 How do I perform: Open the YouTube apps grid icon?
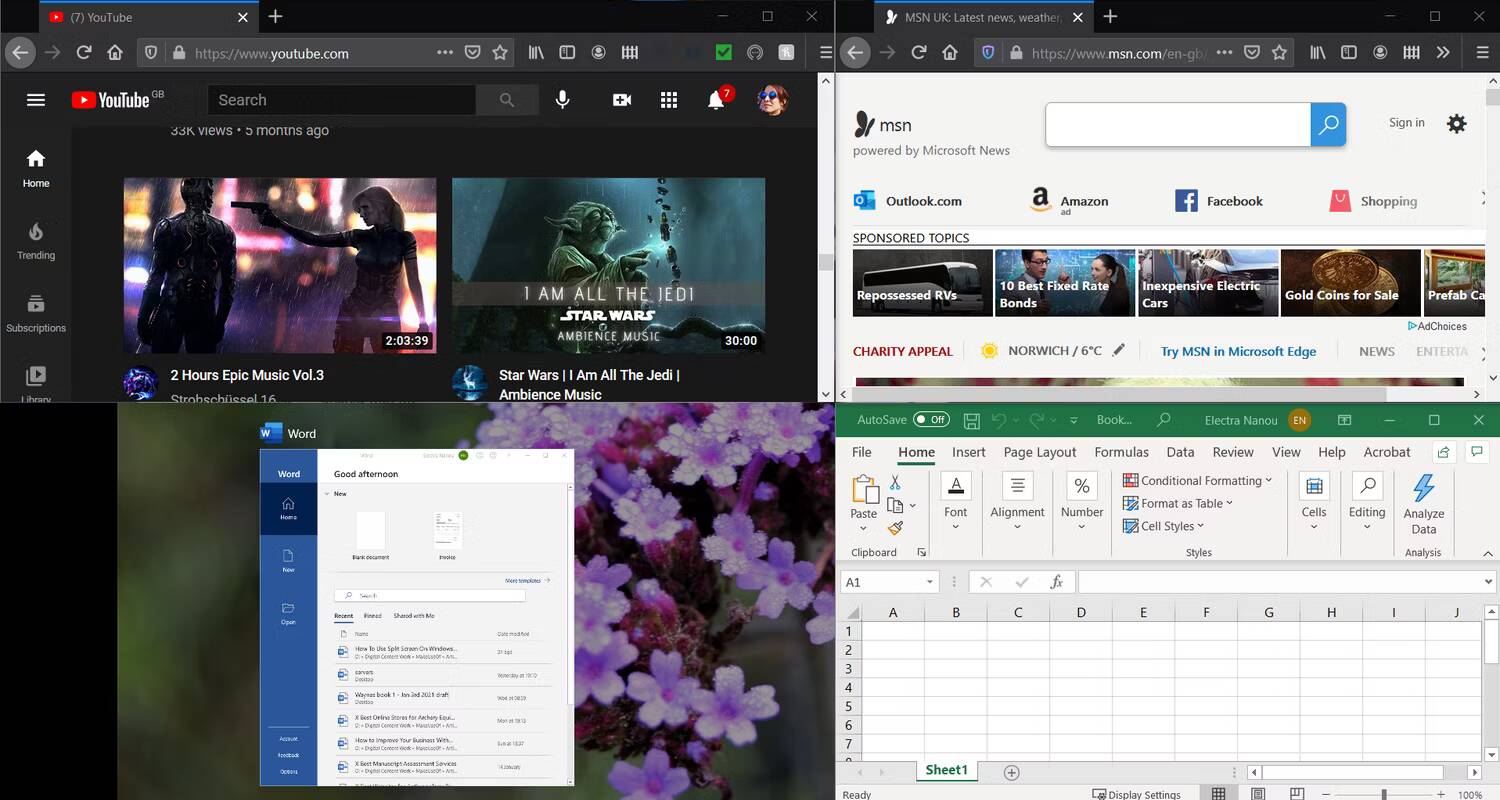(668, 99)
